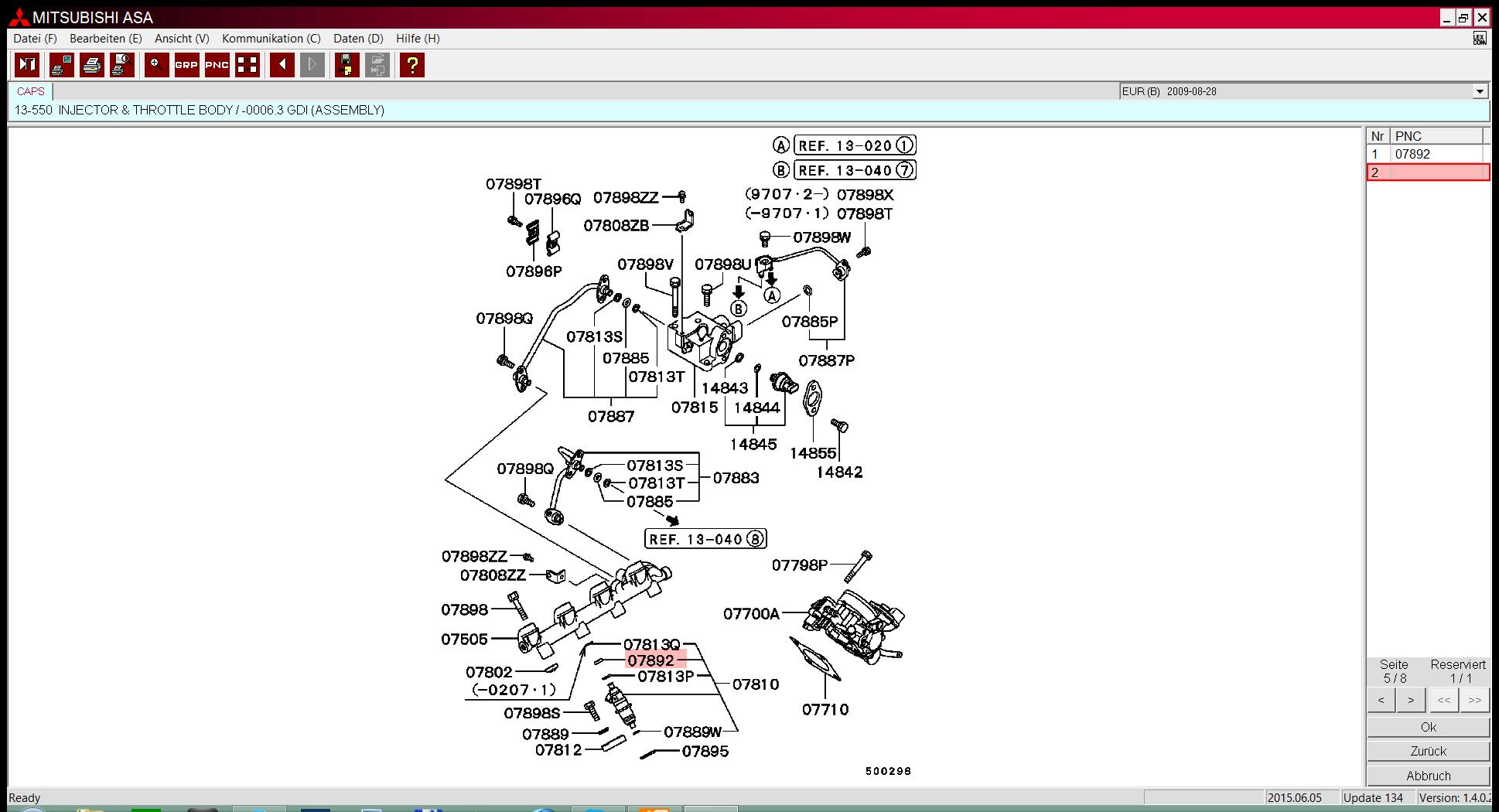
Task: Click the exit door toolbar icon
Action: [27, 65]
